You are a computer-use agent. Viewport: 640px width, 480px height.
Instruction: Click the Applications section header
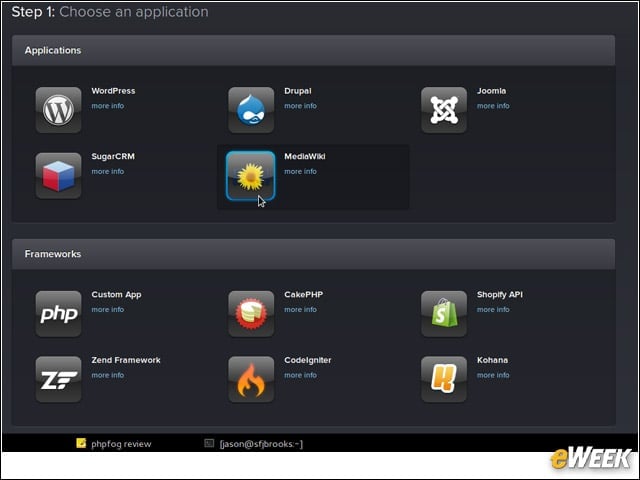(313, 50)
